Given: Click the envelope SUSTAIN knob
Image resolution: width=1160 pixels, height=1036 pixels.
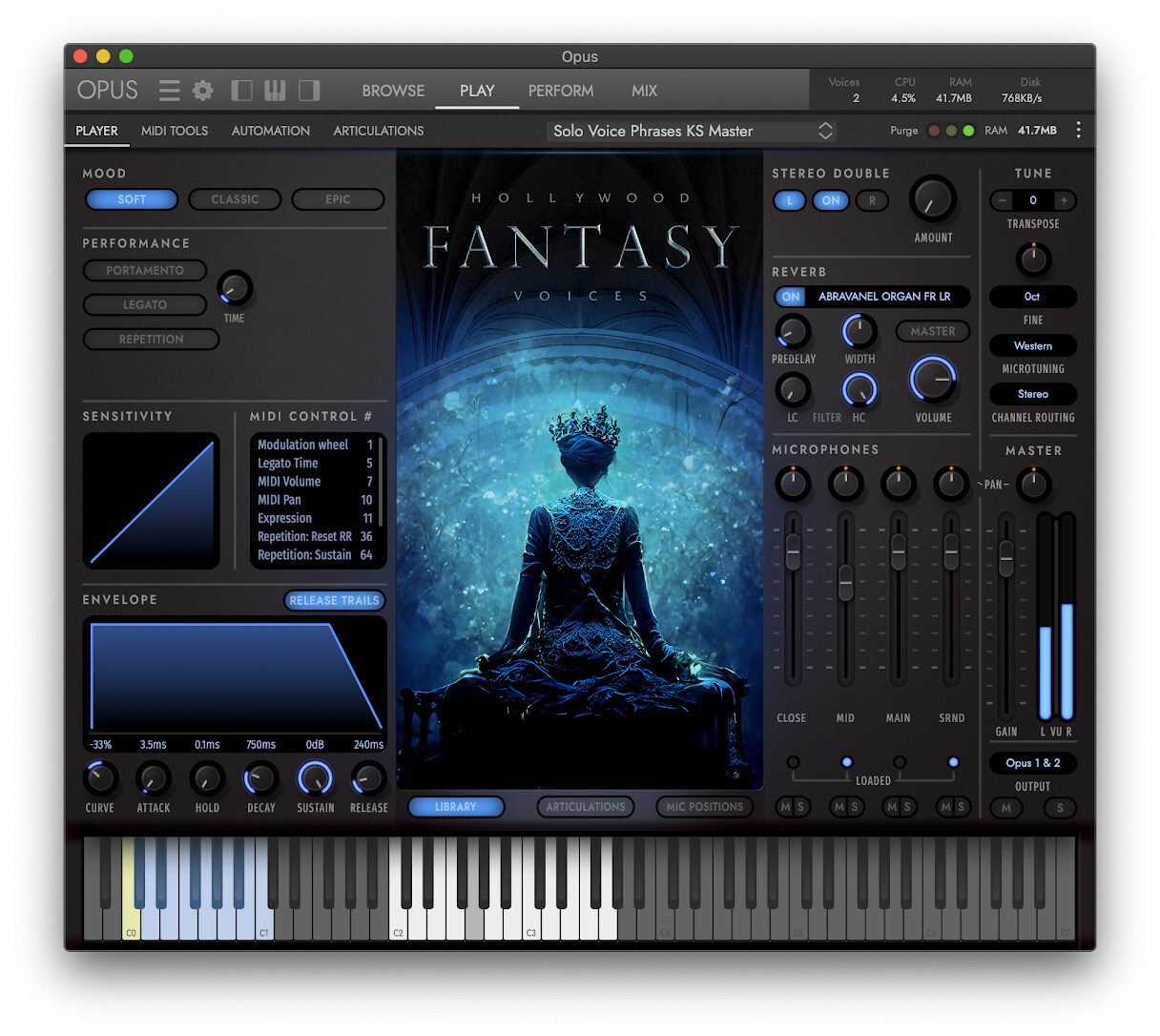Looking at the screenshot, I should (315, 779).
